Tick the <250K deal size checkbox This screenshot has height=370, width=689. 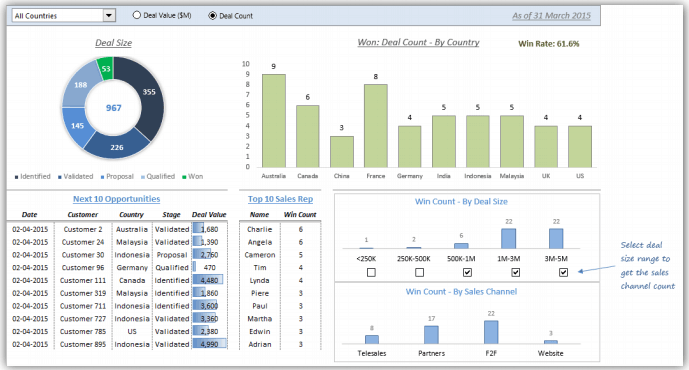[x=371, y=273]
